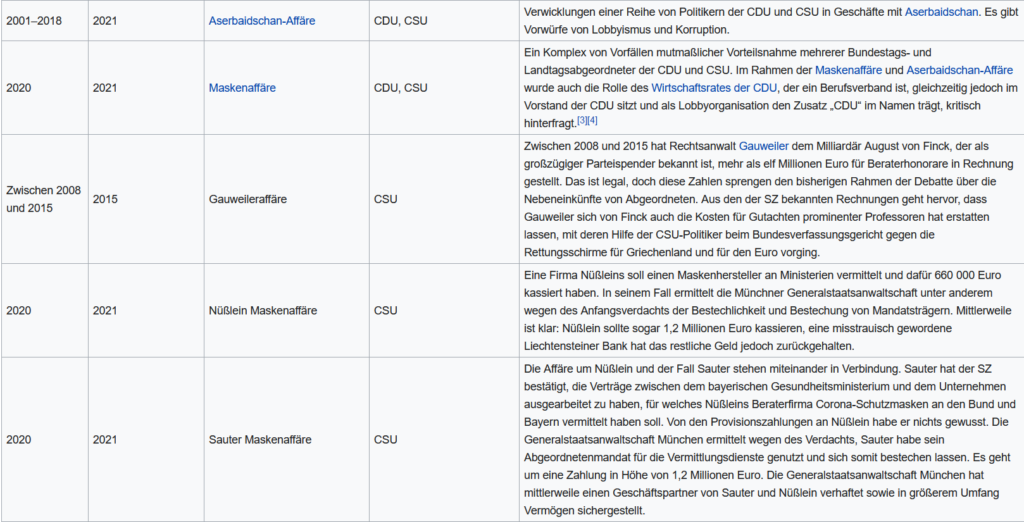Click the amount '660 000 Euro'
This screenshot has width=1024, height=522.
(965, 275)
